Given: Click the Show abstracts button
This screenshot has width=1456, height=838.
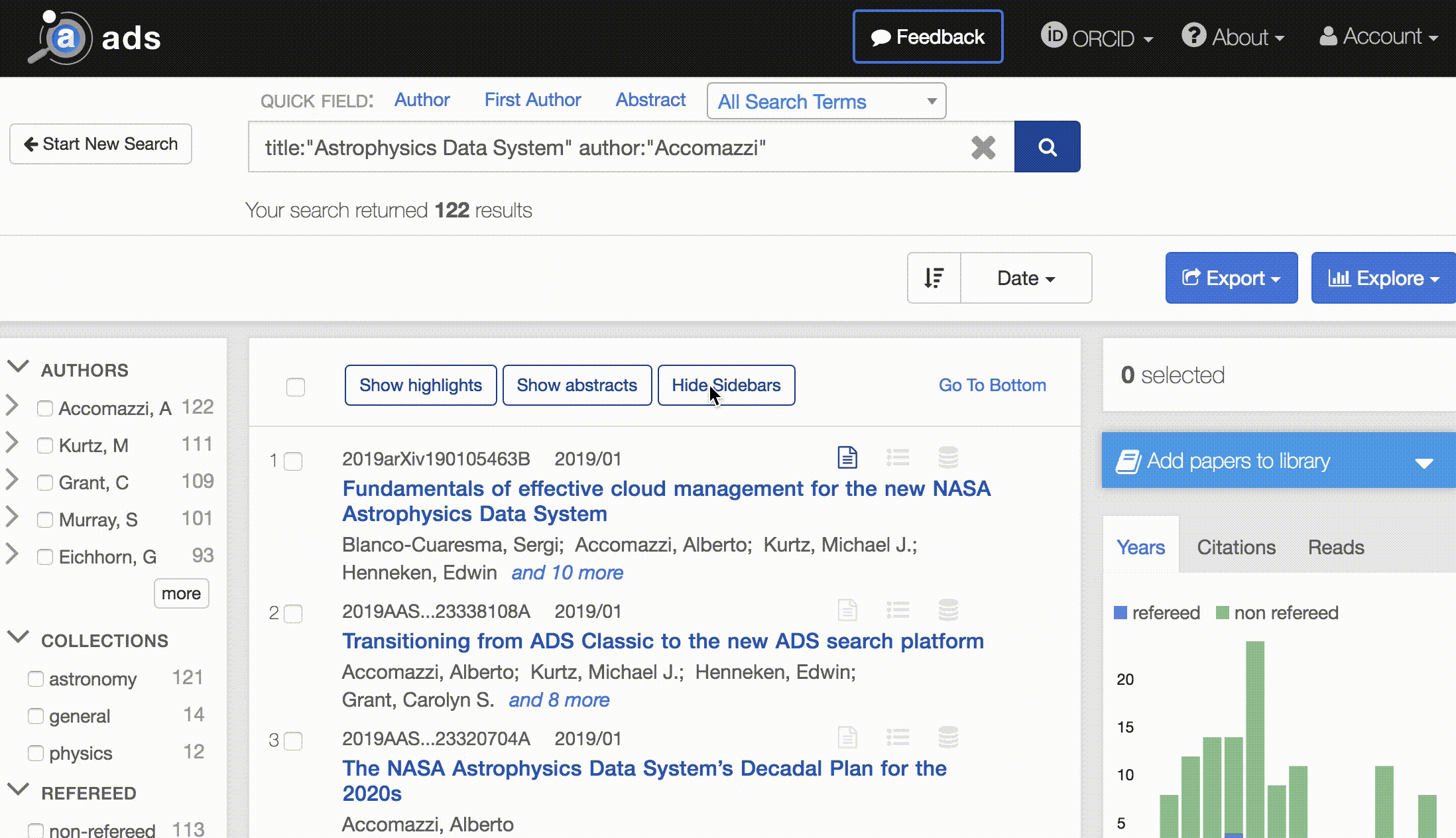Looking at the screenshot, I should point(577,385).
